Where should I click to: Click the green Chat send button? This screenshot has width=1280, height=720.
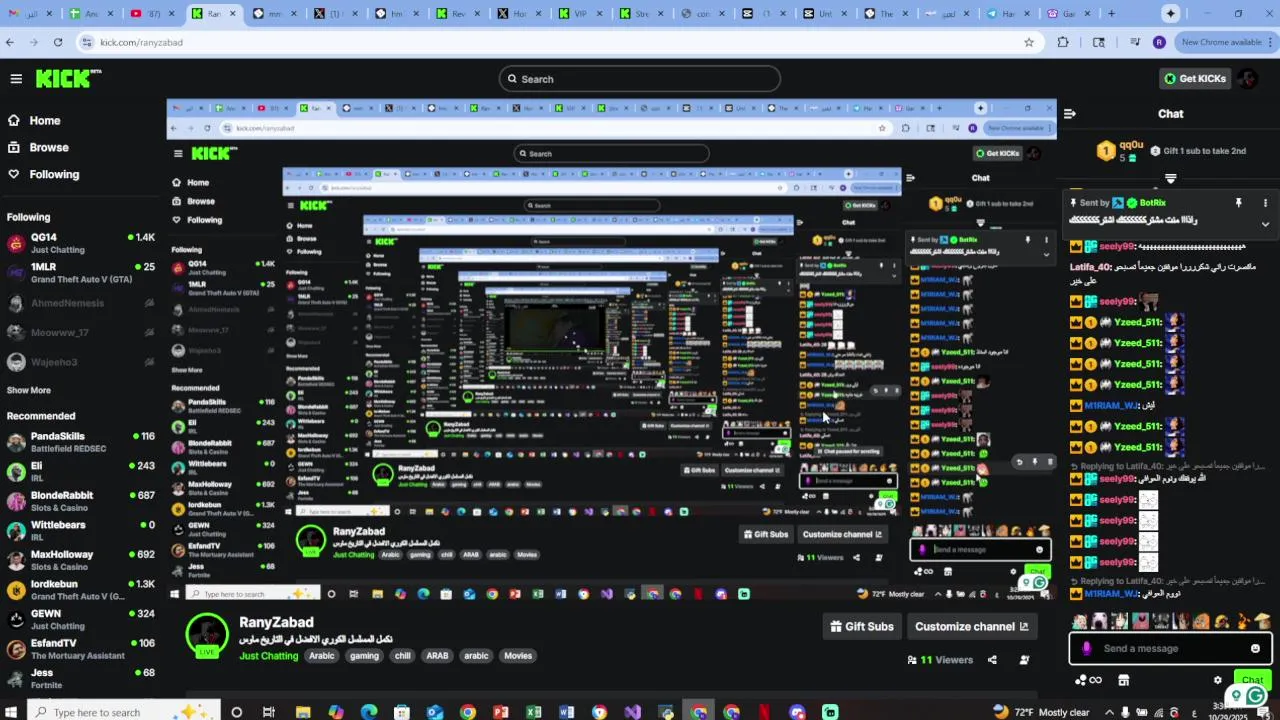tap(1252, 680)
